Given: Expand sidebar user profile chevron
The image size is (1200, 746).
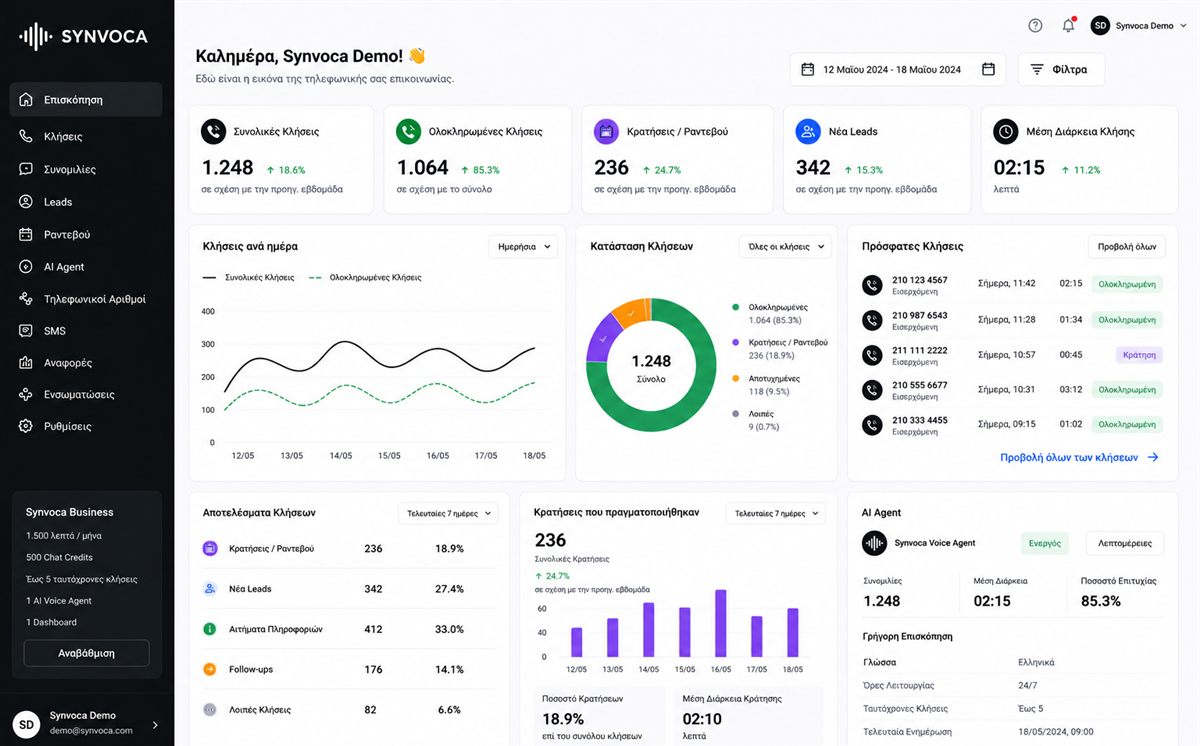Looking at the screenshot, I should [154, 725].
